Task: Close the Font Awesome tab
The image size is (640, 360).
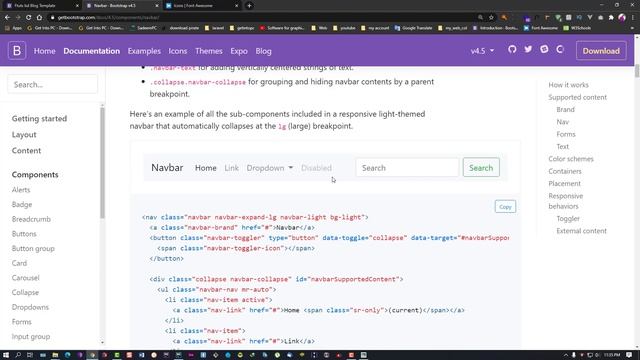Action: pyautogui.click(x=236, y=6)
